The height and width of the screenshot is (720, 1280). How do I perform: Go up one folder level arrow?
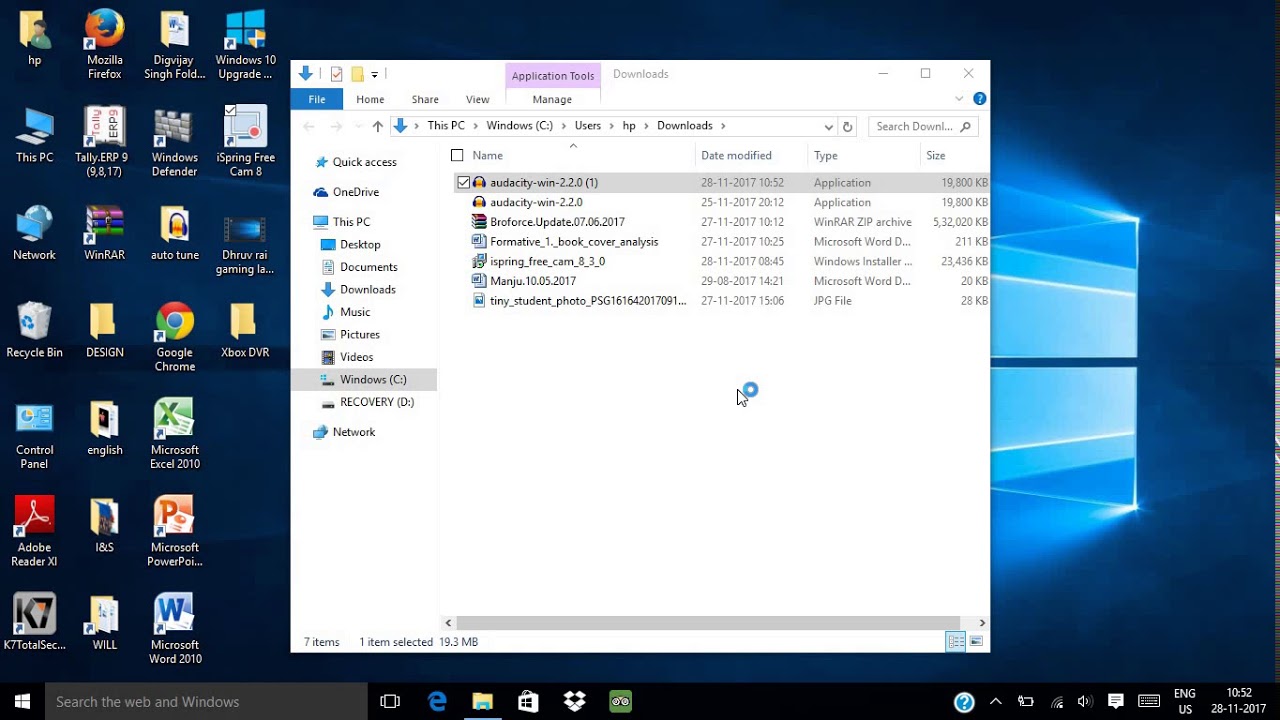[x=377, y=126]
